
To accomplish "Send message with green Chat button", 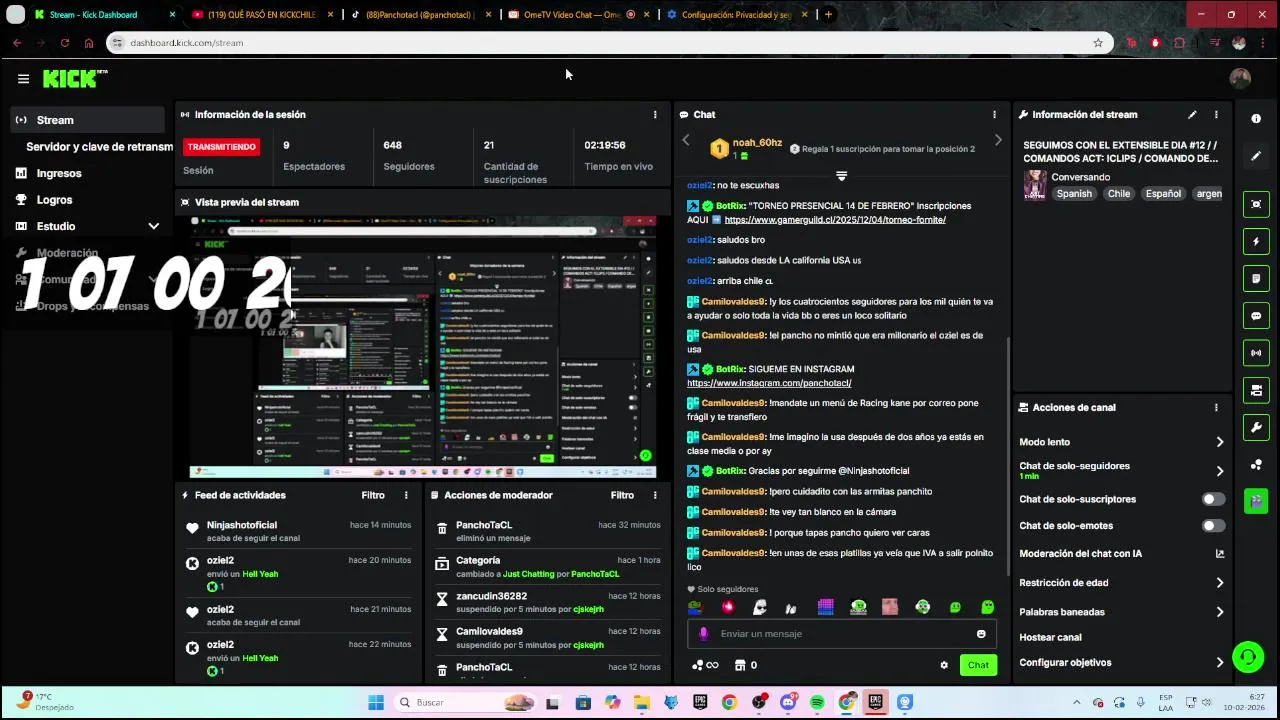I will click(x=978, y=665).
